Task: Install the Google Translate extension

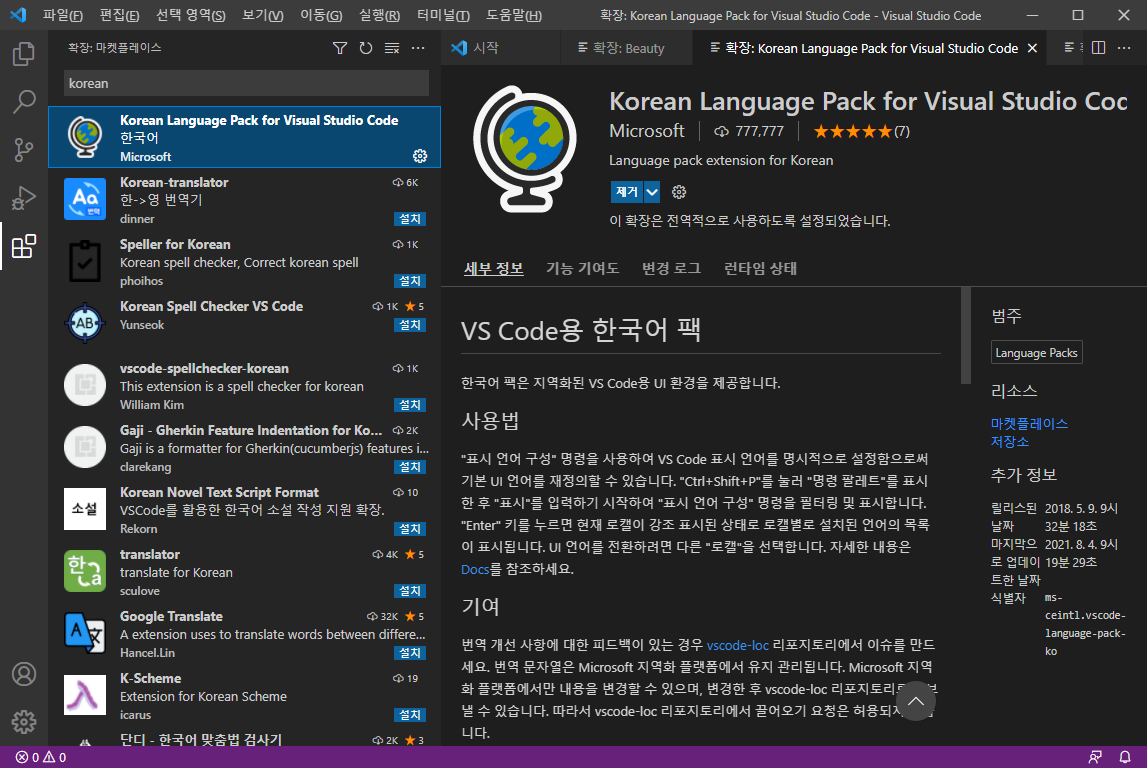Action: (410, 652)
